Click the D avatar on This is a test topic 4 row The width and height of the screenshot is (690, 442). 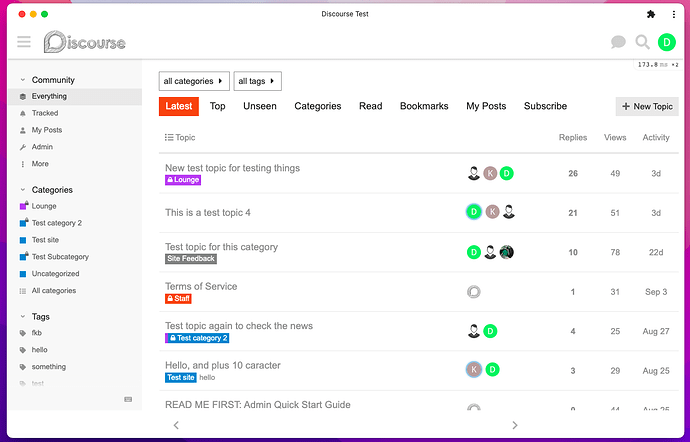point(474,212)
